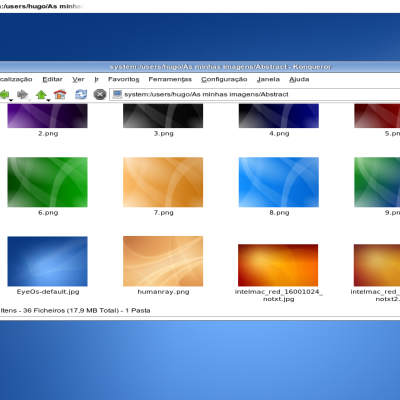Click the 4.png file name

pos(279,134)
